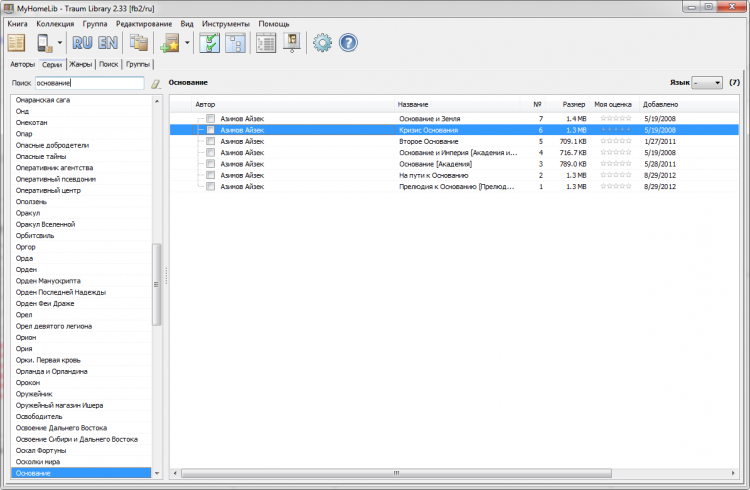Open the Книга menu
750x490 pixels.
point(18,23)
